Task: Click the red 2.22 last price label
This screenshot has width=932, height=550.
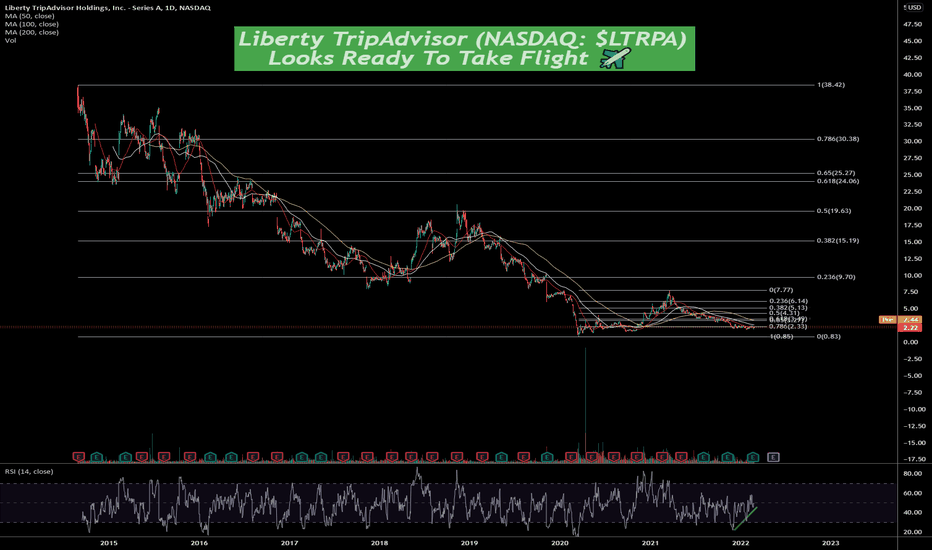Action: pyautogui.click(x=911, y=328)
